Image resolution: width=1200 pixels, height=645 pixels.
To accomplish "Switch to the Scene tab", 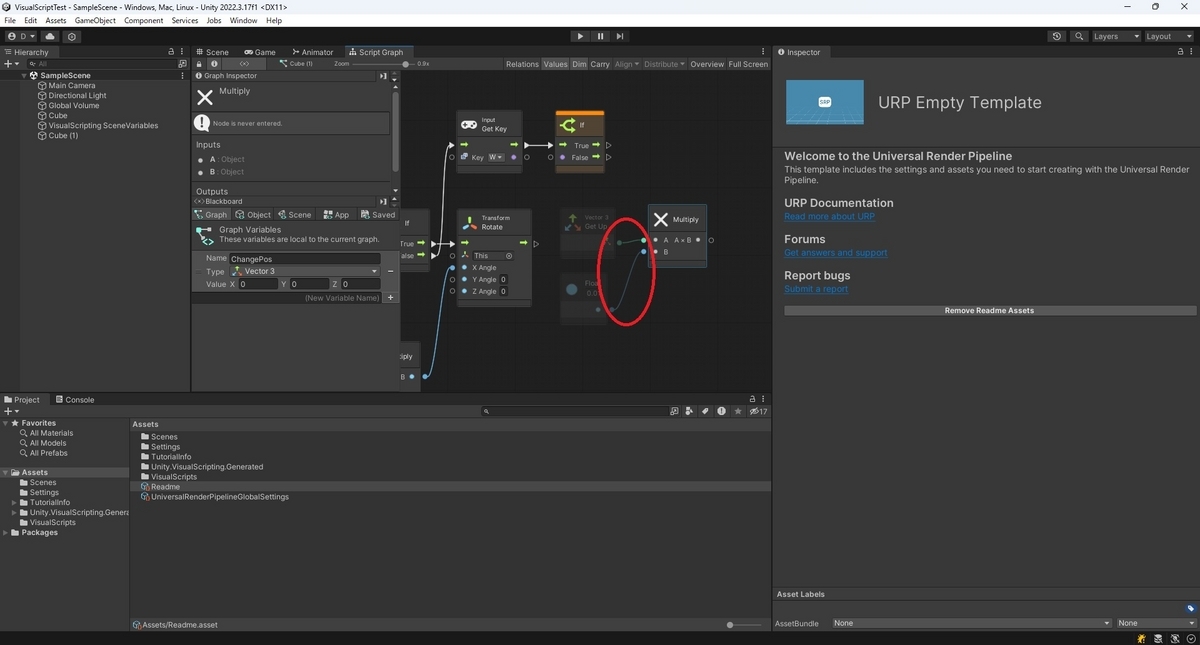I will (212, 52).
